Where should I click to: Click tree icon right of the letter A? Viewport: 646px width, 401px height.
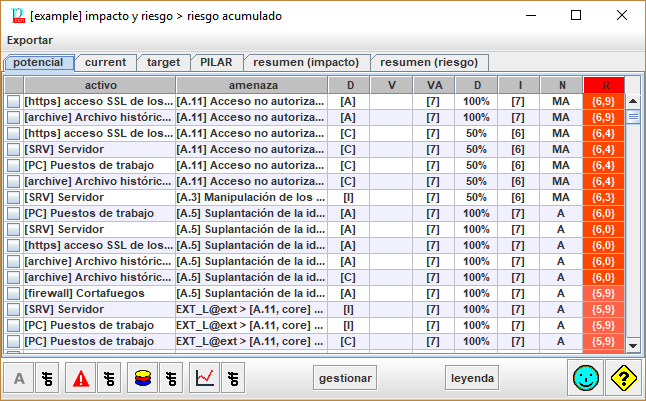(48, 378)
